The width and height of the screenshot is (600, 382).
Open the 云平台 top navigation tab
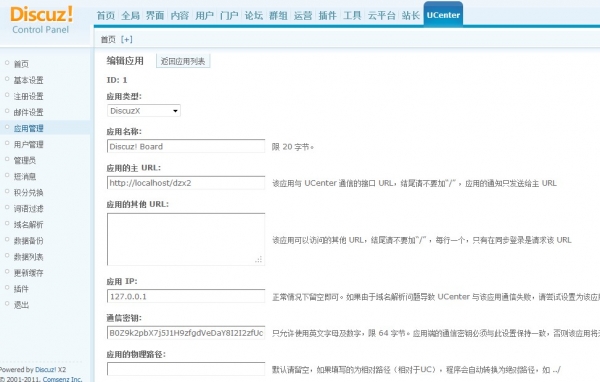pyautogui.click(x=382, y=16)
